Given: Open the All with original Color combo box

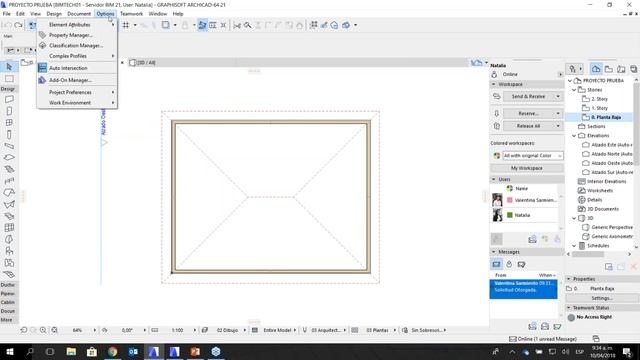Looking at the screenshot, I should click(x=533, y=156).
